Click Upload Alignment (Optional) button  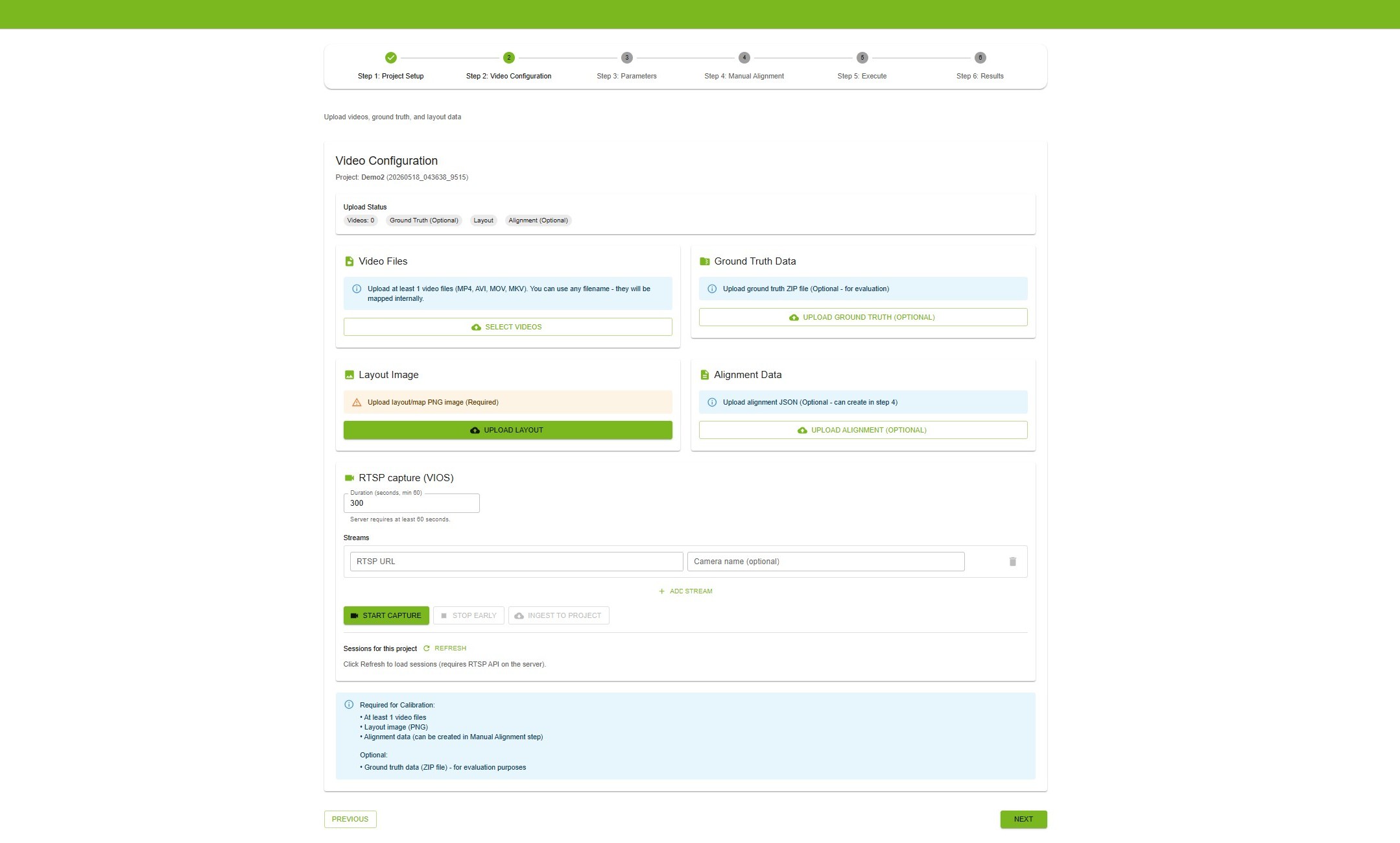863,430
